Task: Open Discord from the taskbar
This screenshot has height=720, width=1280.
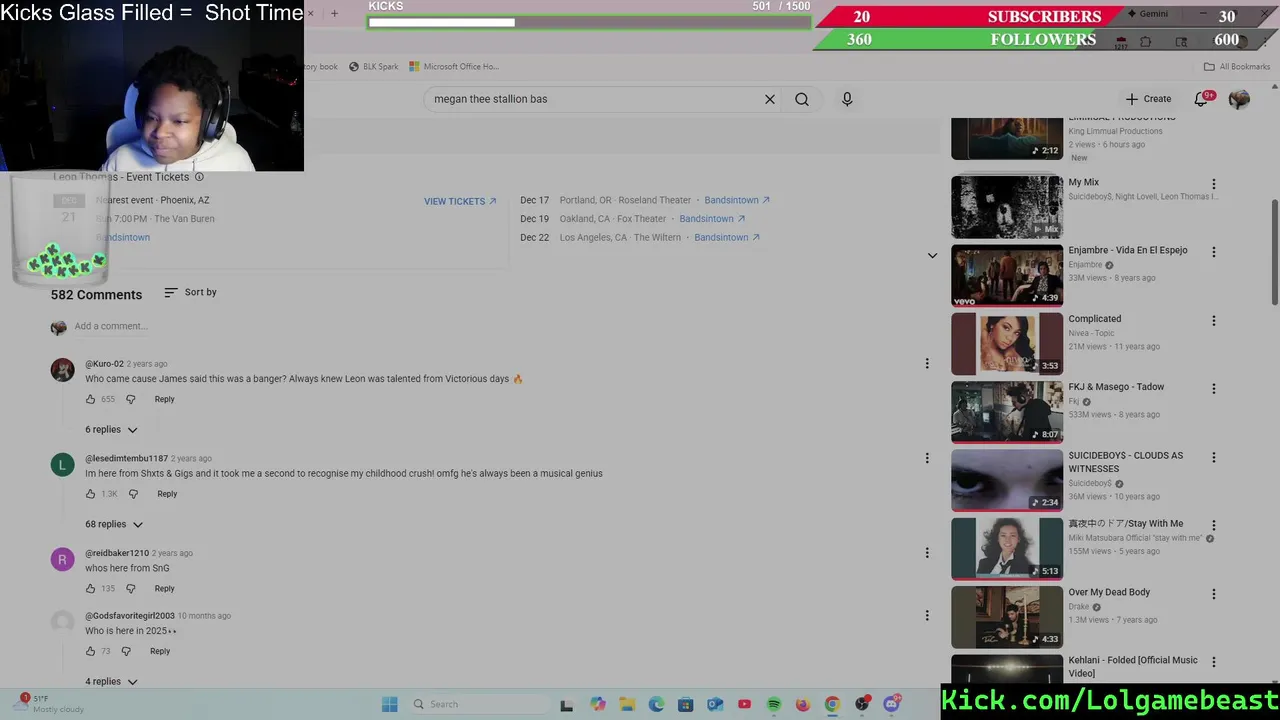Action: [x=892, y=704]
